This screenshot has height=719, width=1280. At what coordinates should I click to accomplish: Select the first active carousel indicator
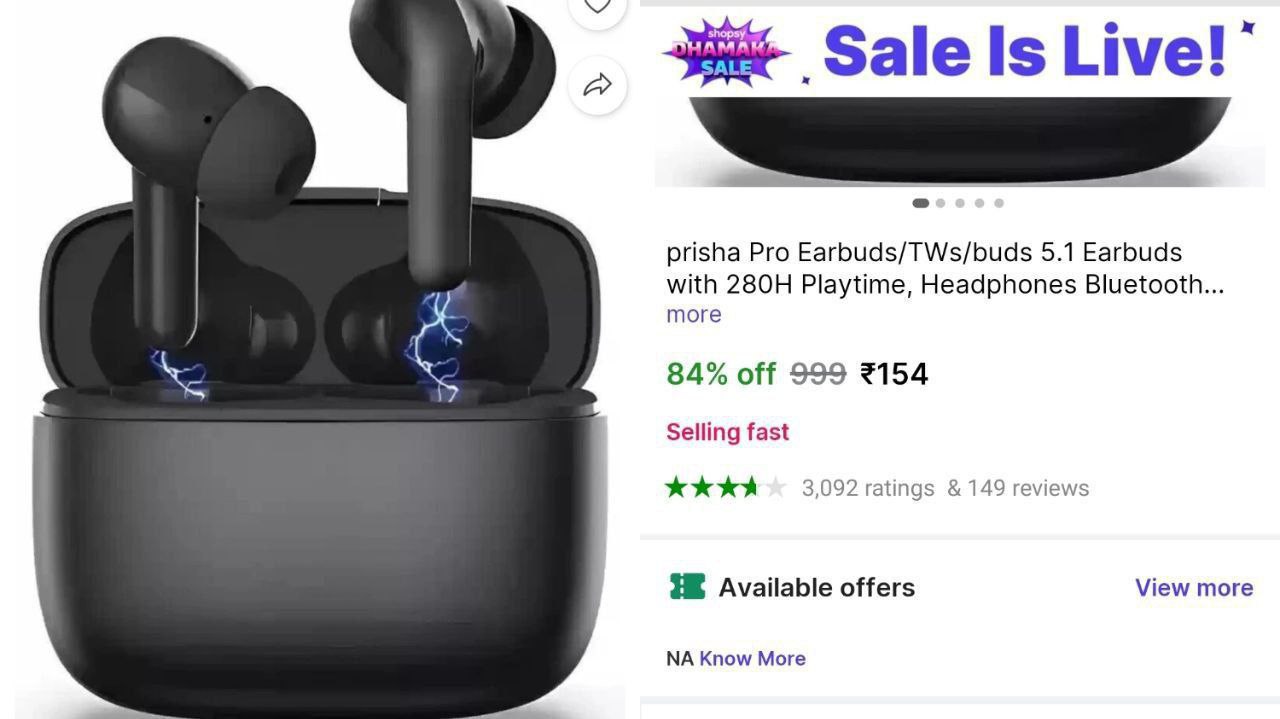(x=920, y=203)
